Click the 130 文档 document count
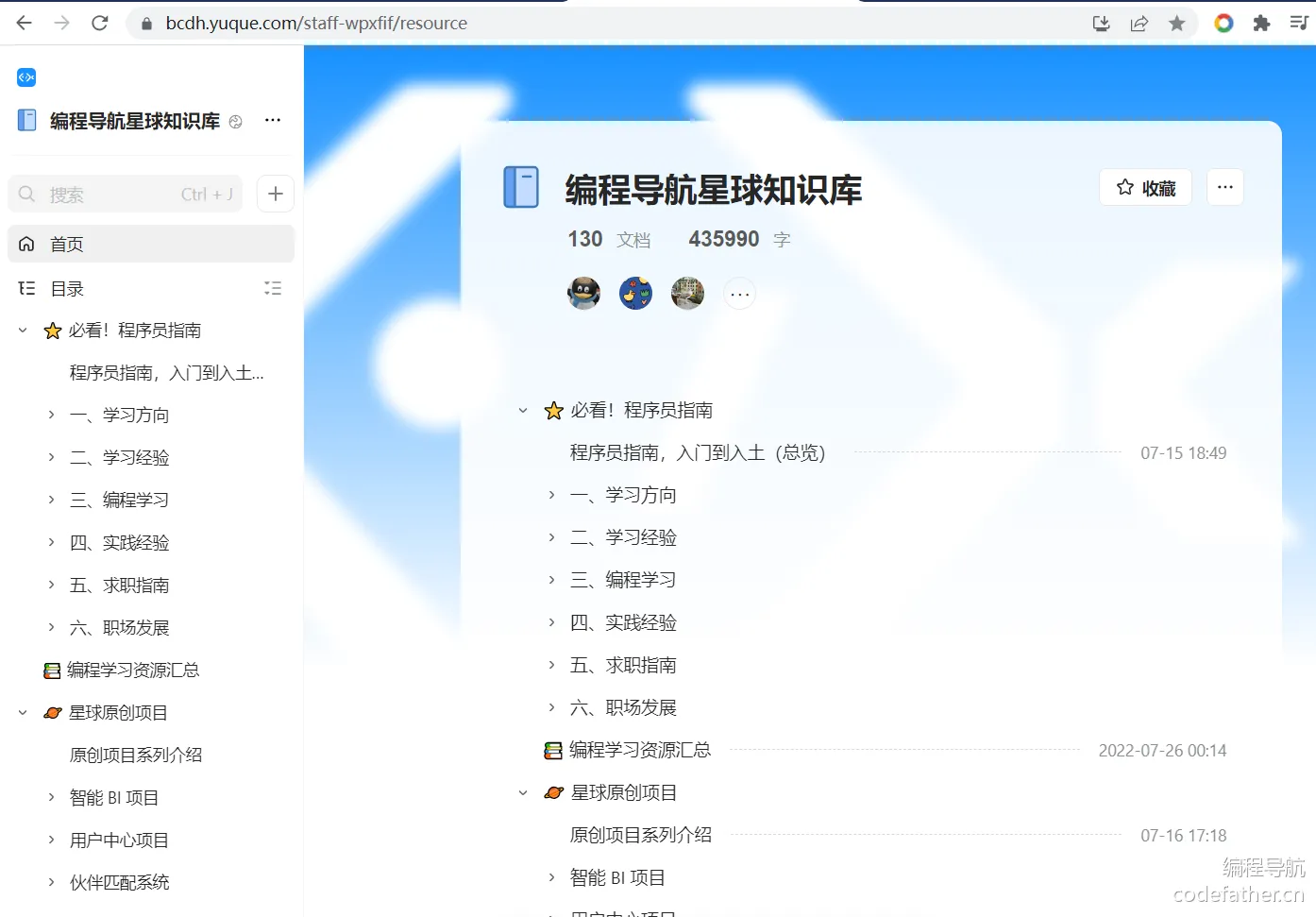Image resolution: width=1316 pixels, height=917 pixels. tap(609, 239)
